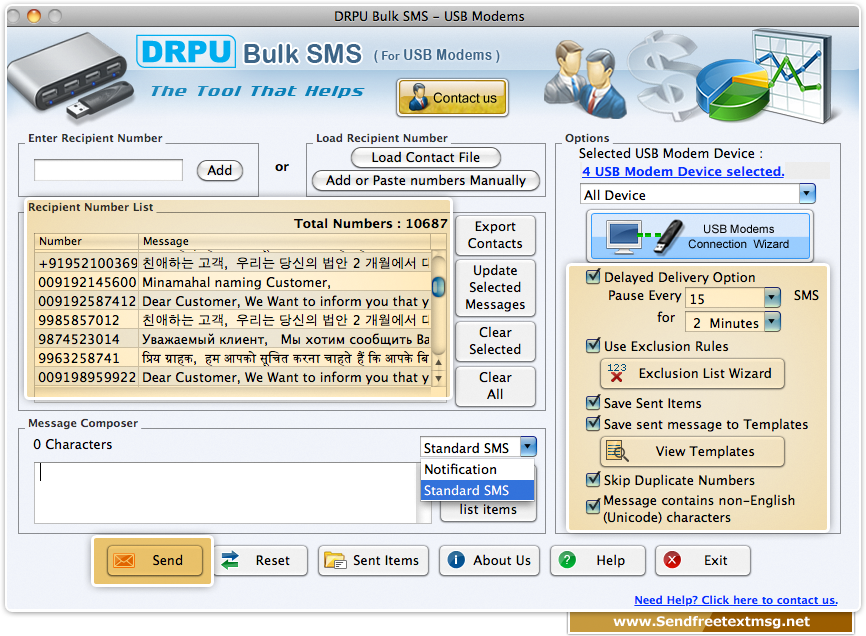This screenshot has width=866, height=636.
Task: Toggle the non-English Unicode characters checkbox
Action: (593, 506)
